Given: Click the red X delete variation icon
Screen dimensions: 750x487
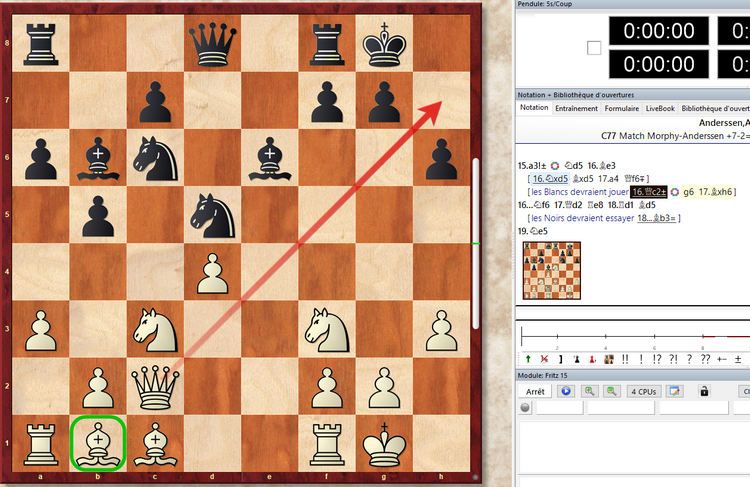Looking at the screenshot, I should point(543,357).
